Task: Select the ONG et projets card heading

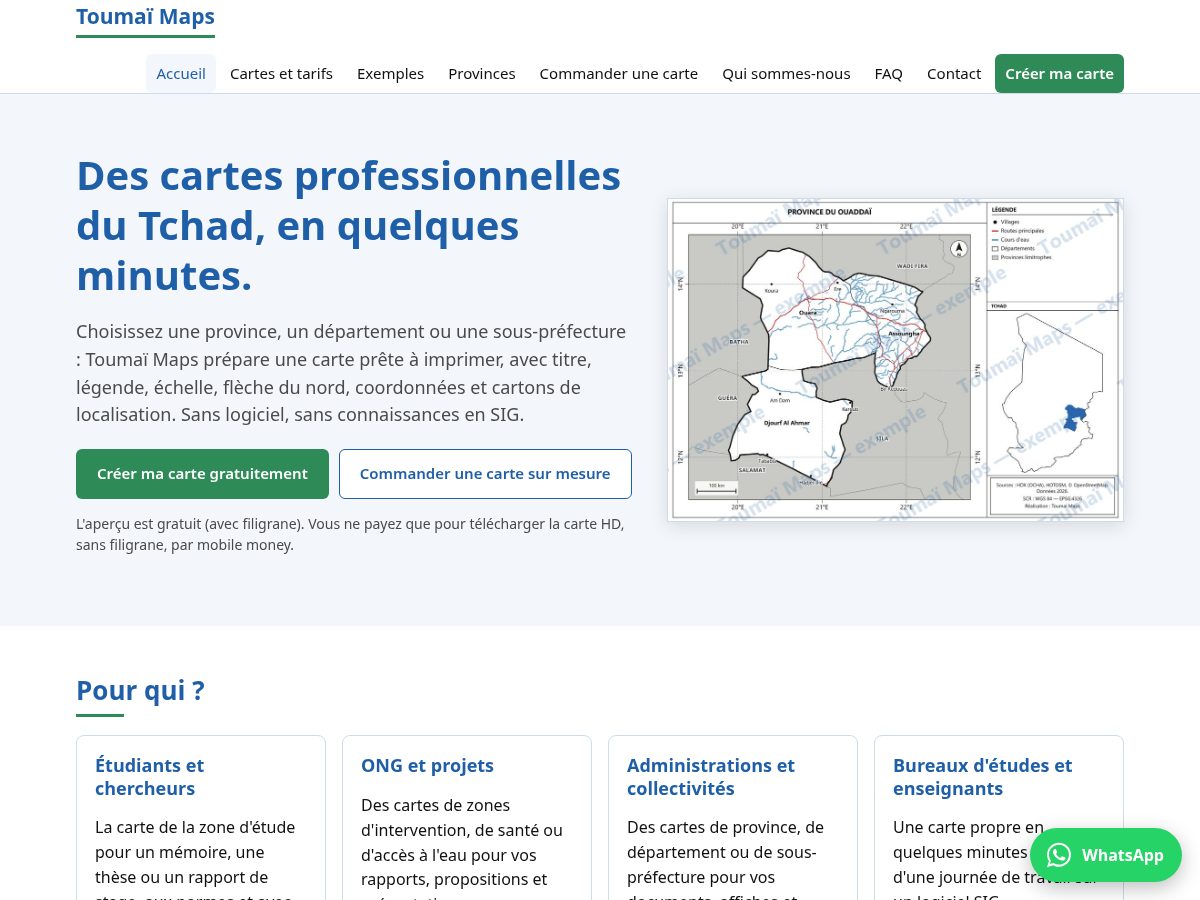Action: (x=427, y=766)
